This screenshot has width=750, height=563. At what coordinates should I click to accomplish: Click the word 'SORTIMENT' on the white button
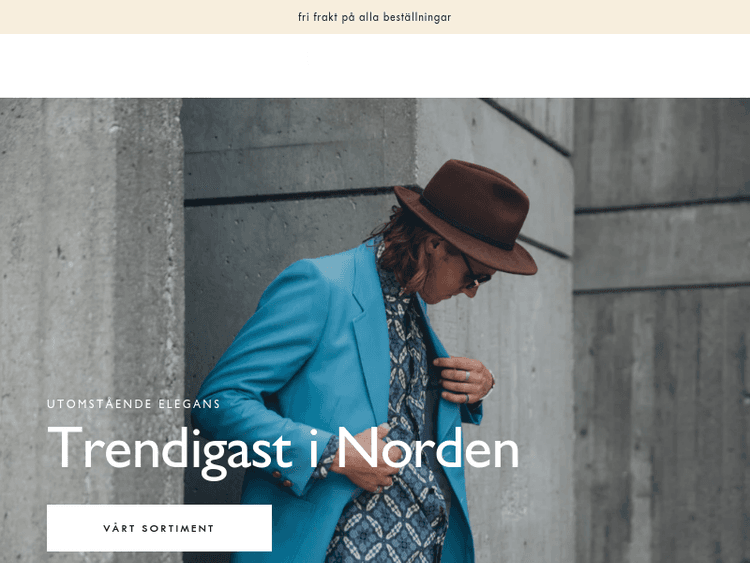(x=178, y=529)
